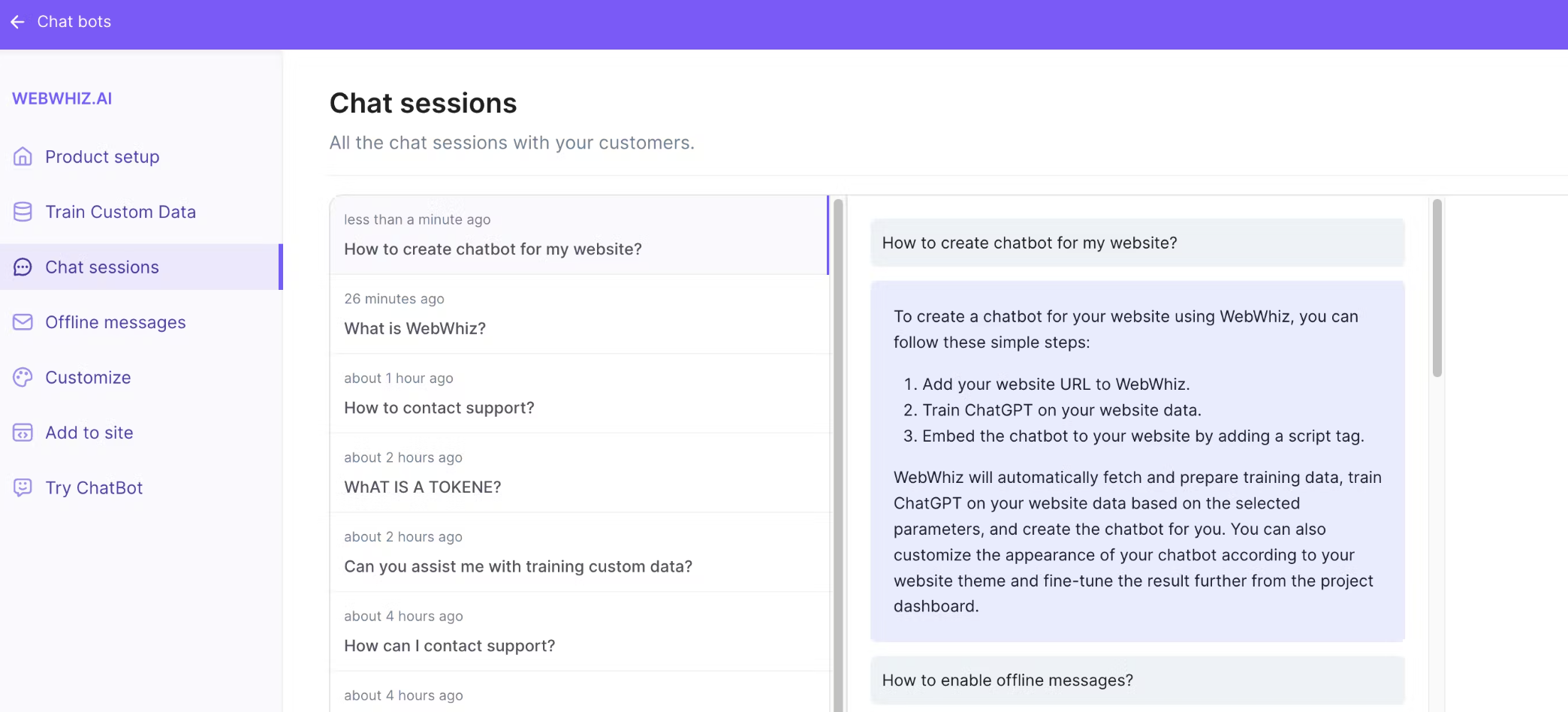Click the Train Custom Data database icon
The image size is (1568, 712).
23,212
